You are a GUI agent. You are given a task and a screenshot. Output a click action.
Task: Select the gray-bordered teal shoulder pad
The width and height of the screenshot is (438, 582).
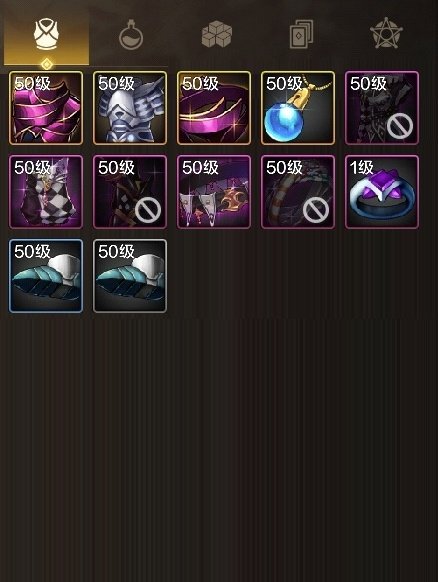pyautogui.click(x=130, y=276)
